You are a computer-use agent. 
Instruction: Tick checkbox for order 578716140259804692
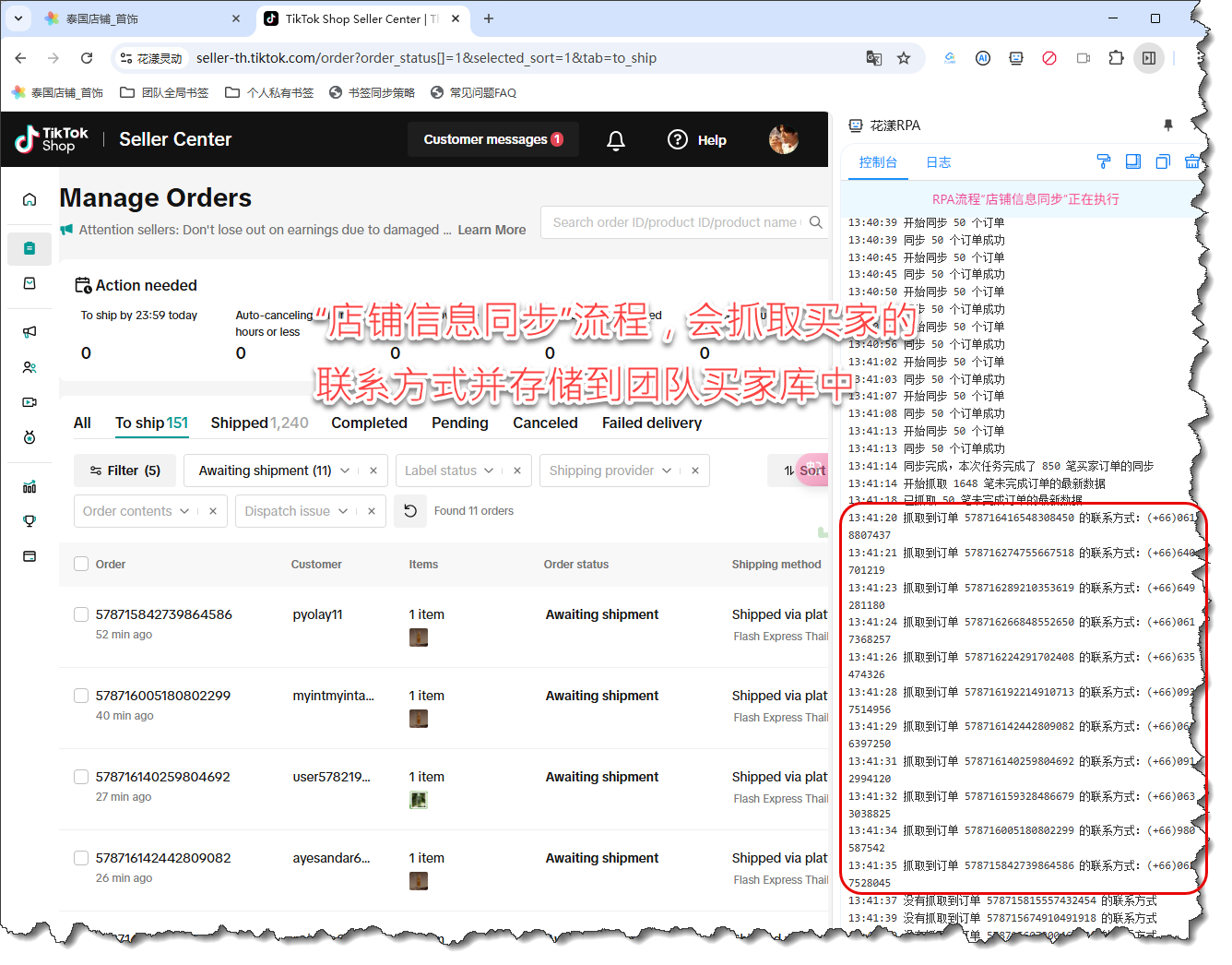pos(81,777)
